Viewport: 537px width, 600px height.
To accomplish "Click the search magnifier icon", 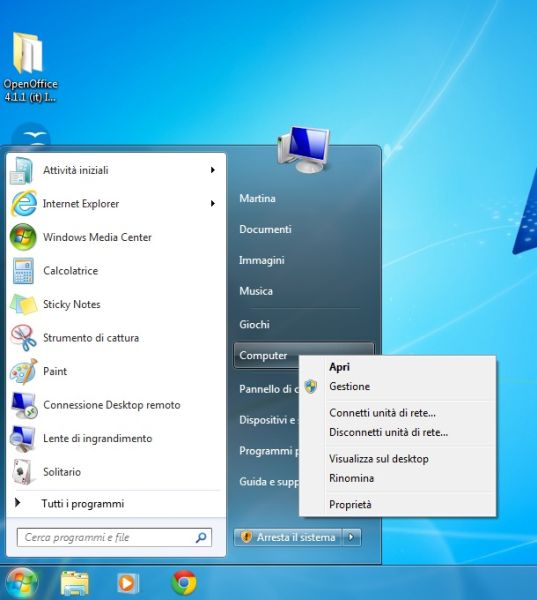I will coord(201,538).
